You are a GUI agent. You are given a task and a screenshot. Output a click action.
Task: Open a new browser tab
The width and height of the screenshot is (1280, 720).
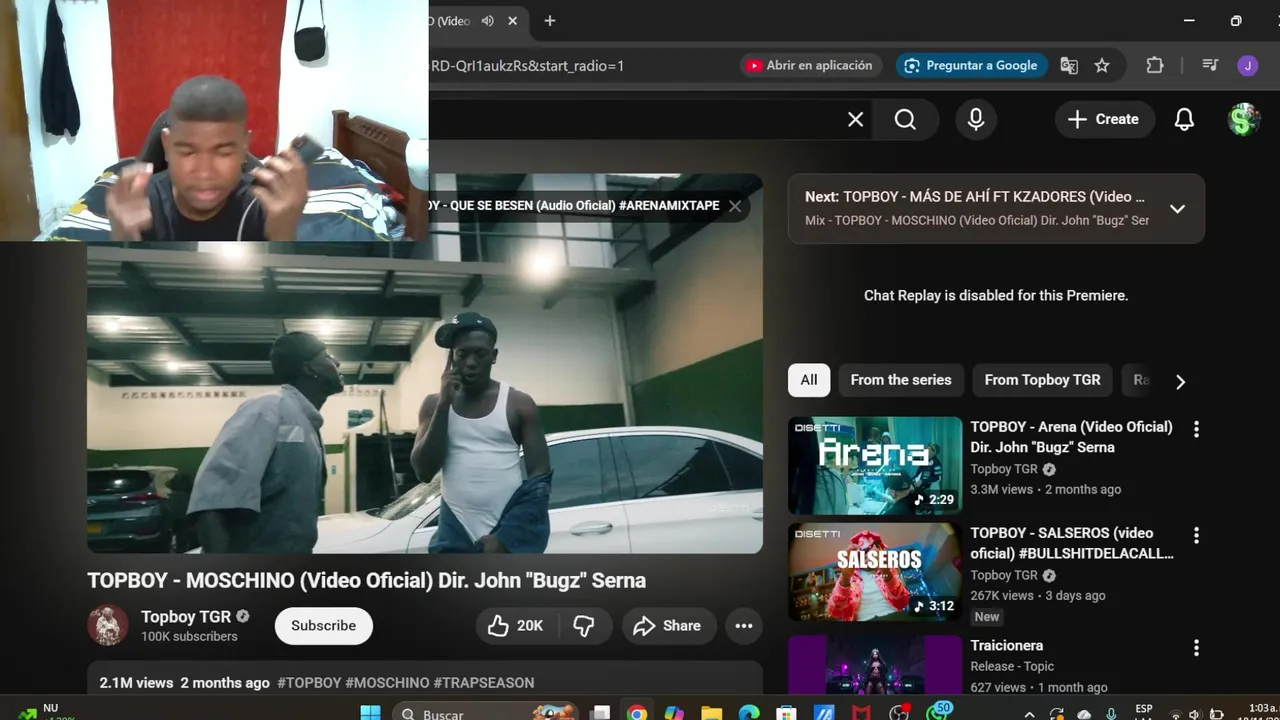pos(550,21)
